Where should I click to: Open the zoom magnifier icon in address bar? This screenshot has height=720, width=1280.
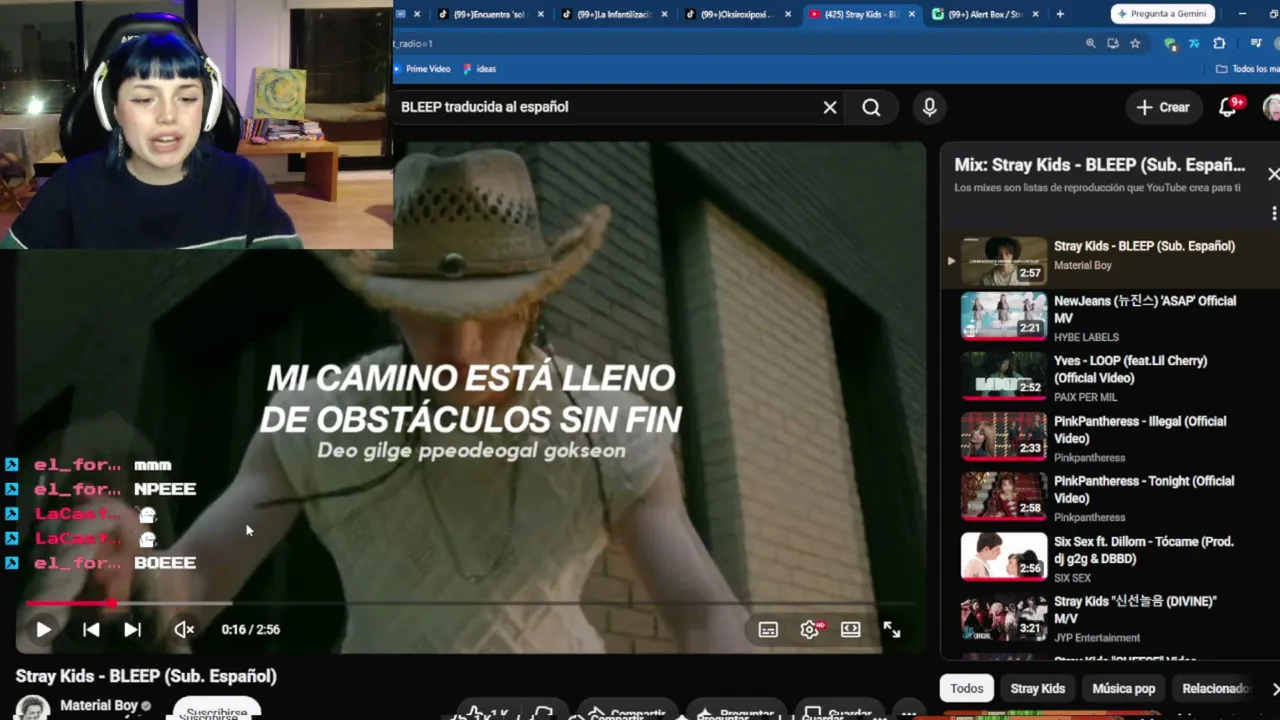click(1091, 44)
